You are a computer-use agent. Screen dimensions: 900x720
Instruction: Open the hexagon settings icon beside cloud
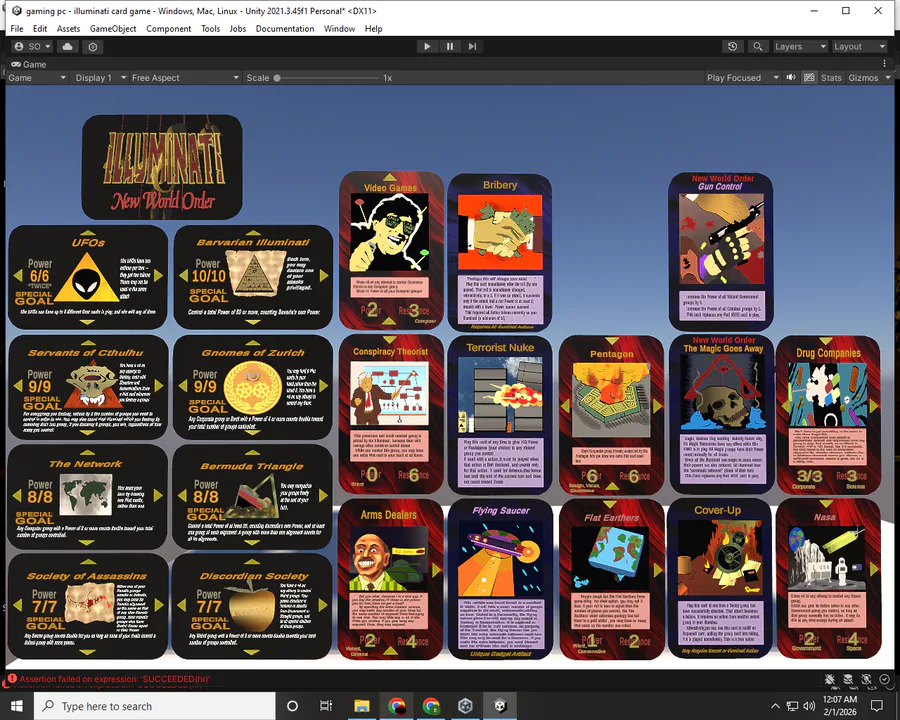pos(93,47)
